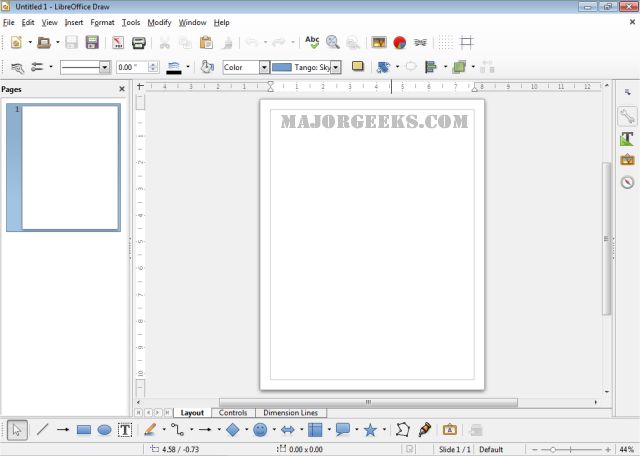640x456 pixels.
Task: Open the Modify menu
Action: click(159, 22)
